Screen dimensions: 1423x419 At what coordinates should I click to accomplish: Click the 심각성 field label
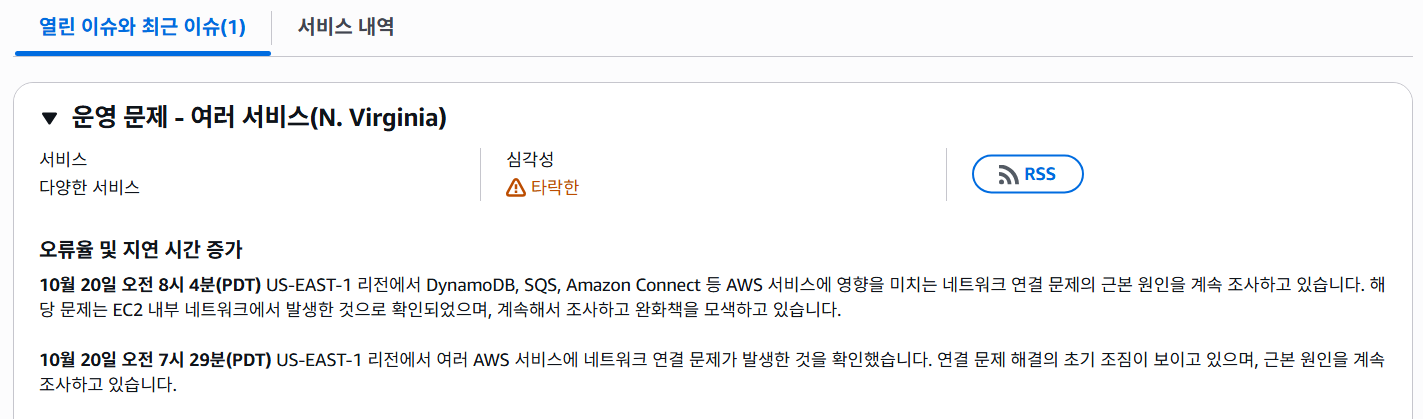(x=531, y=159)
